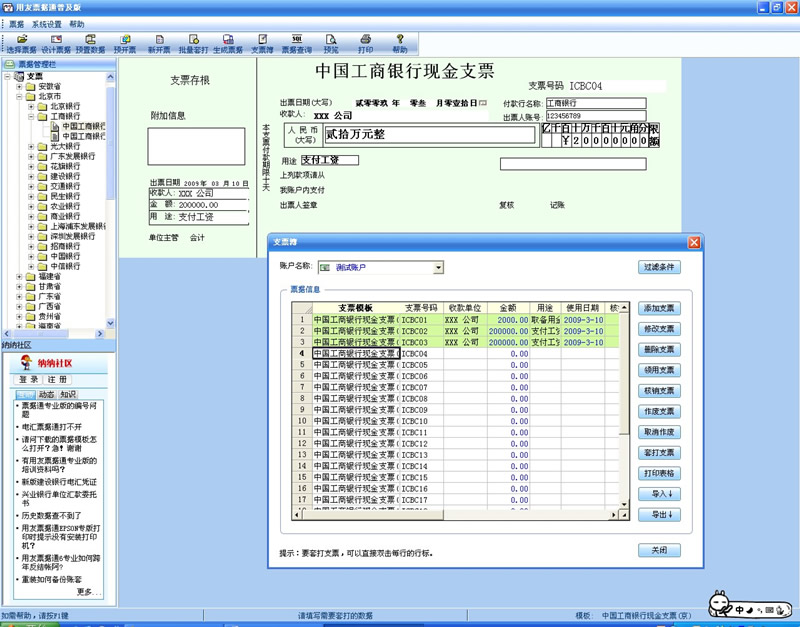Image resolution: width=800 pixels, height=627 pixels.
Task: Click the 登录 button in 纳纳社区
Action: coord(29,380)
